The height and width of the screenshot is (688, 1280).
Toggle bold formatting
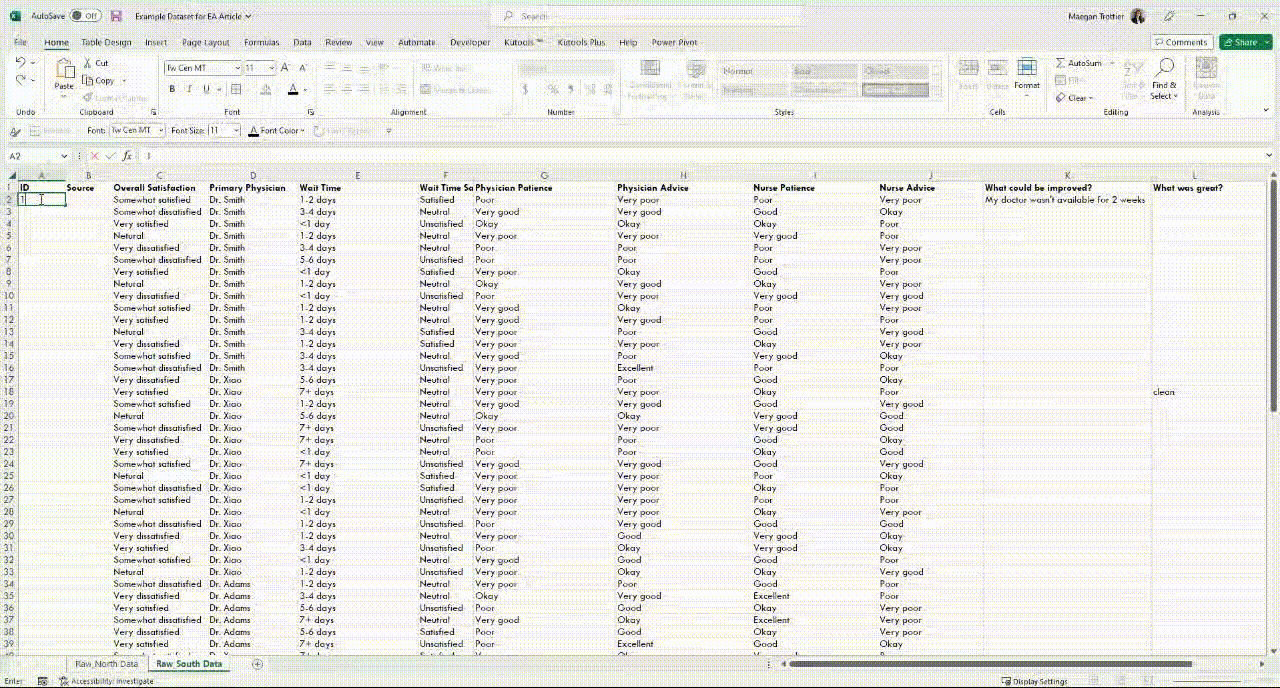pyautogui.click(x=171, y=89)
